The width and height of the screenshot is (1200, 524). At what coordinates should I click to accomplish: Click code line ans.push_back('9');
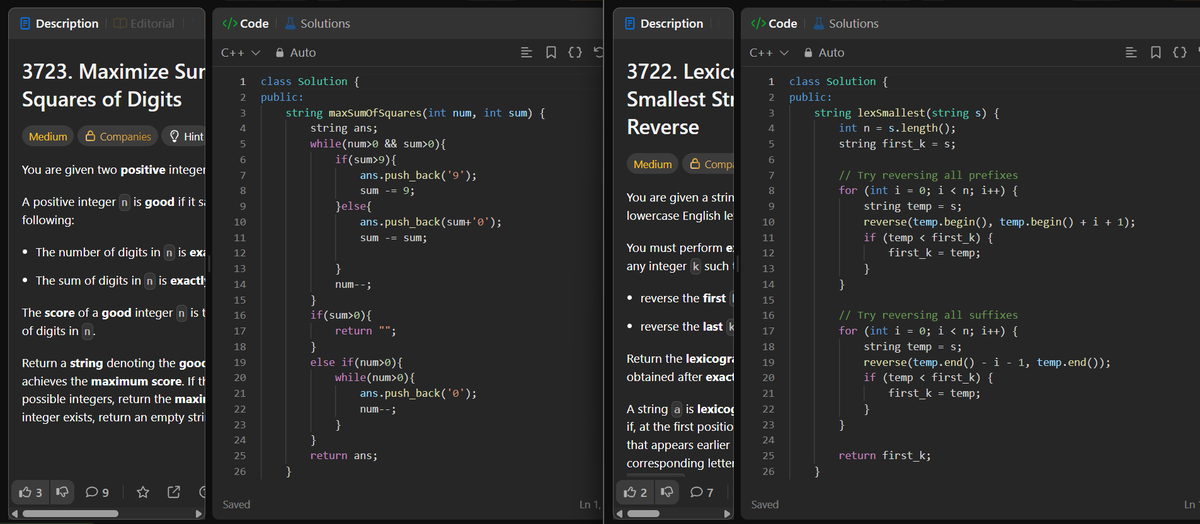(x=417, y=175)
